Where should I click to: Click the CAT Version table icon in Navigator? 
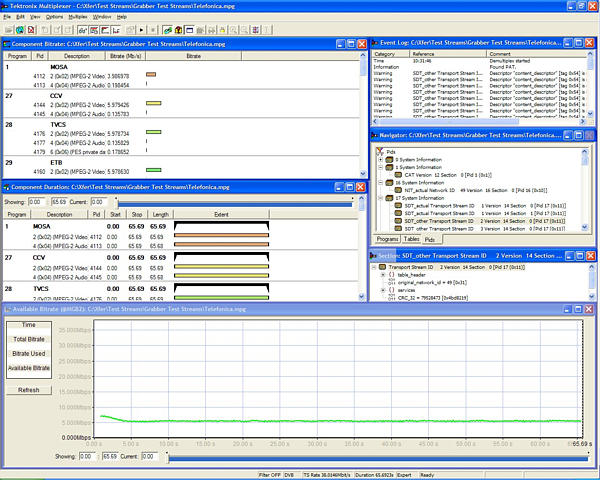pyautogui.click(x=398, y=174)
